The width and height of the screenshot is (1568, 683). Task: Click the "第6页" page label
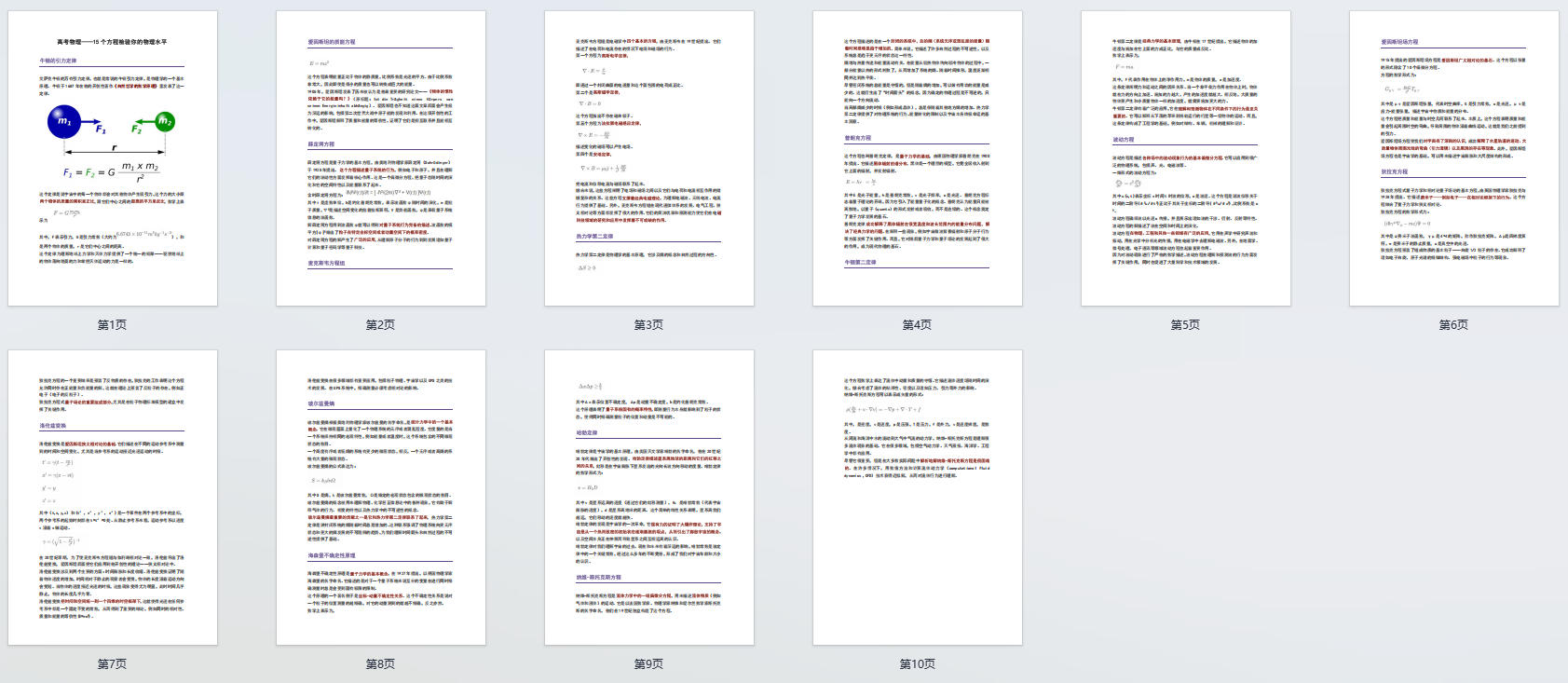point(1453,325)
